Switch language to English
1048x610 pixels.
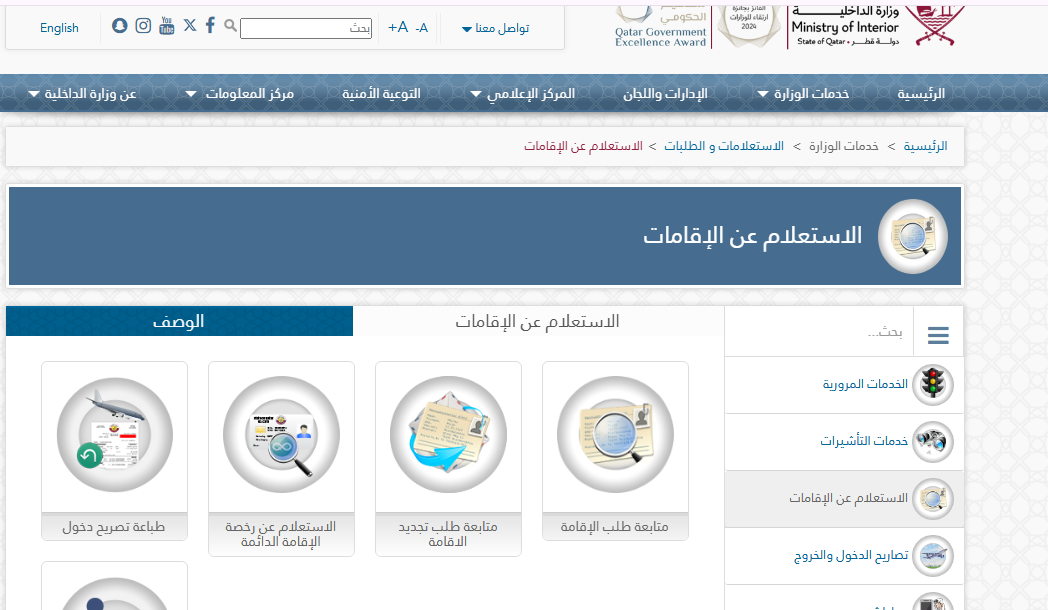[59, 28]
